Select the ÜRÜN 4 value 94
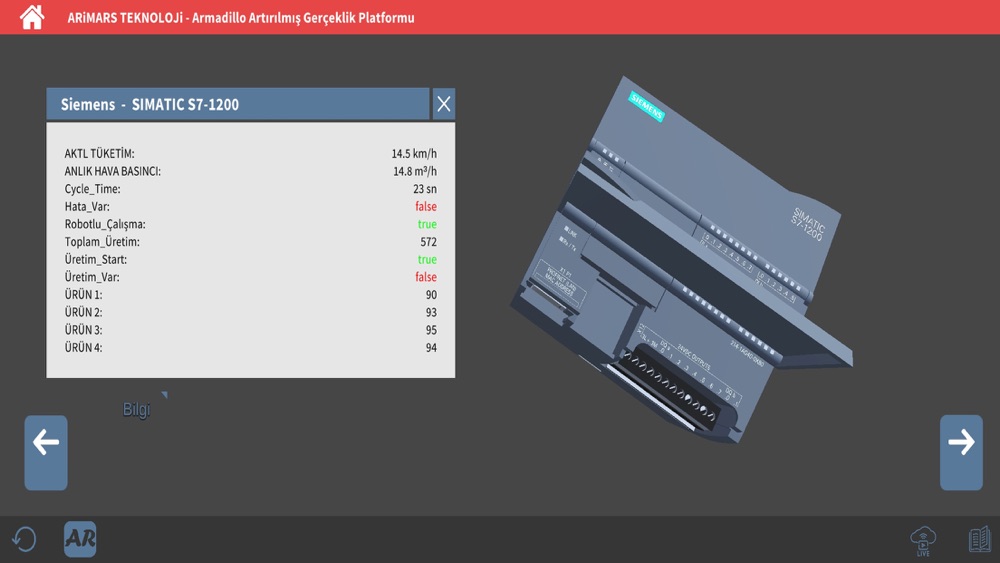The height and width of the screenshot is (563, 1000). pyautogui.click(x=432, y=347)
